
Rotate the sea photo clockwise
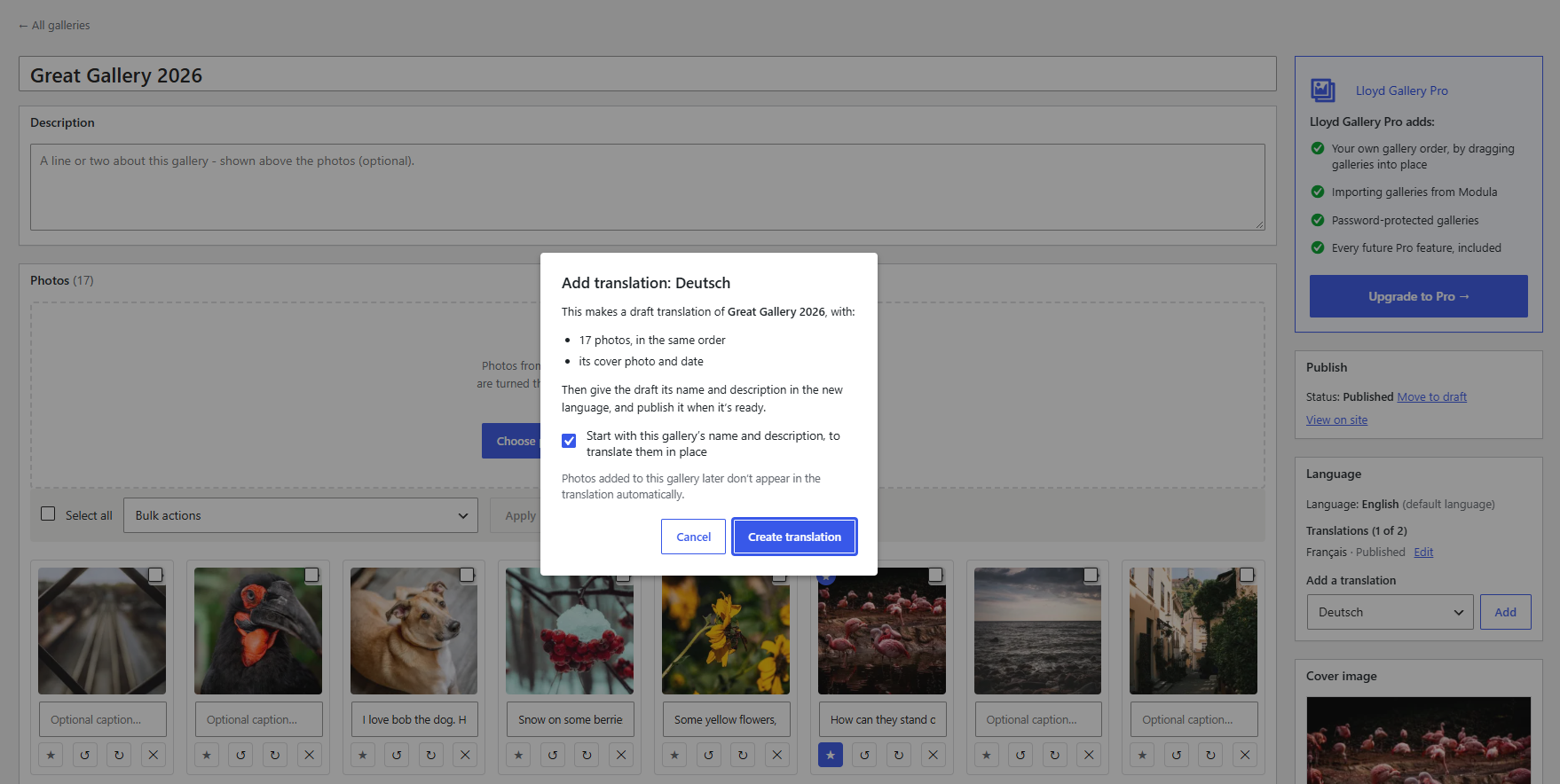[1055, 755]
